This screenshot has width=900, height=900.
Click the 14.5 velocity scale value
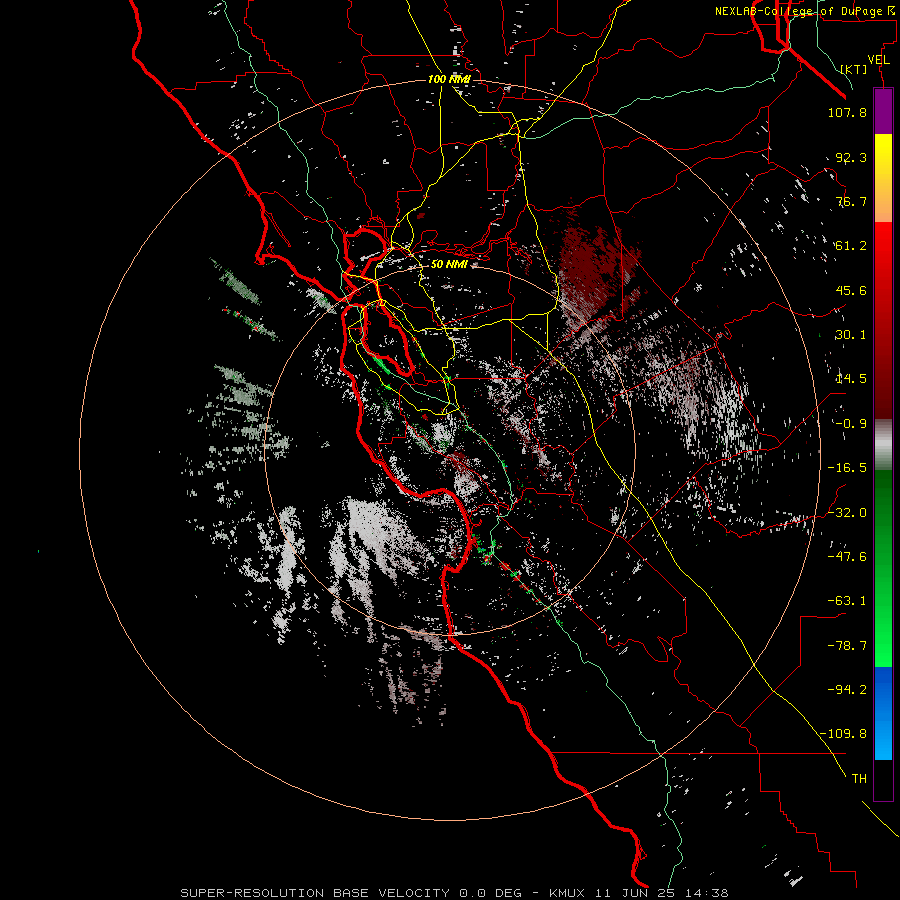click(x=851, y=379)
